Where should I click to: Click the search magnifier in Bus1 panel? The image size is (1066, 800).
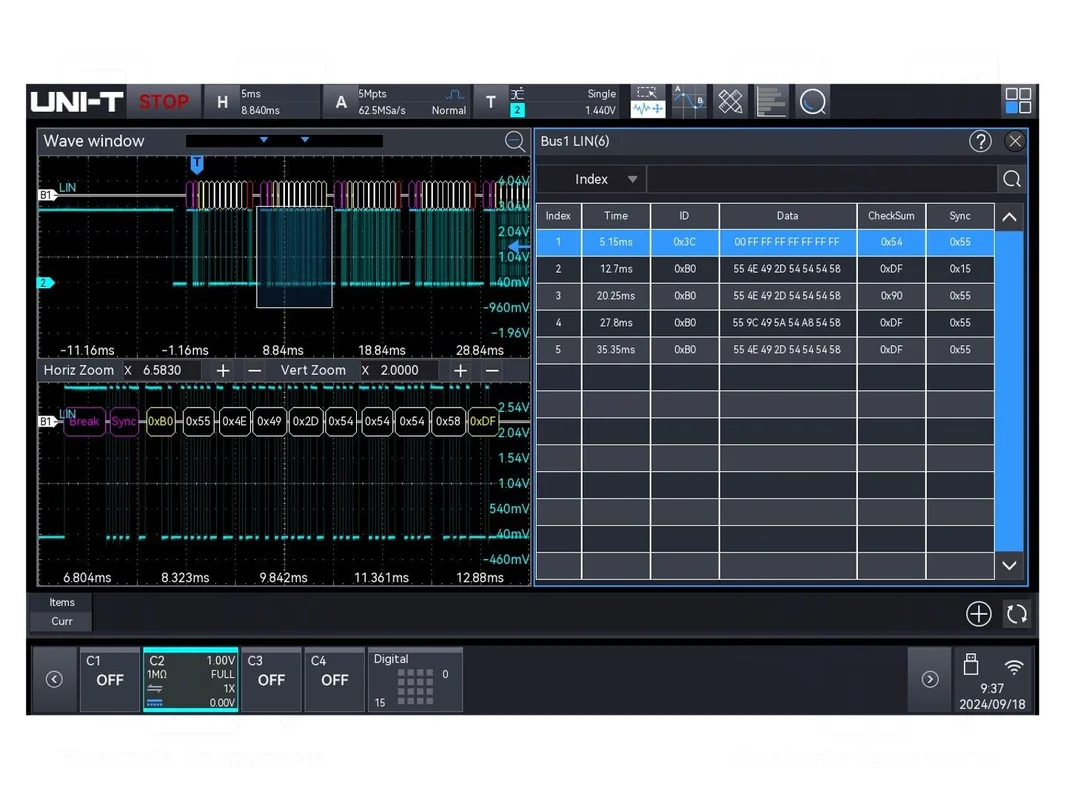click(x=1012, y=179)
